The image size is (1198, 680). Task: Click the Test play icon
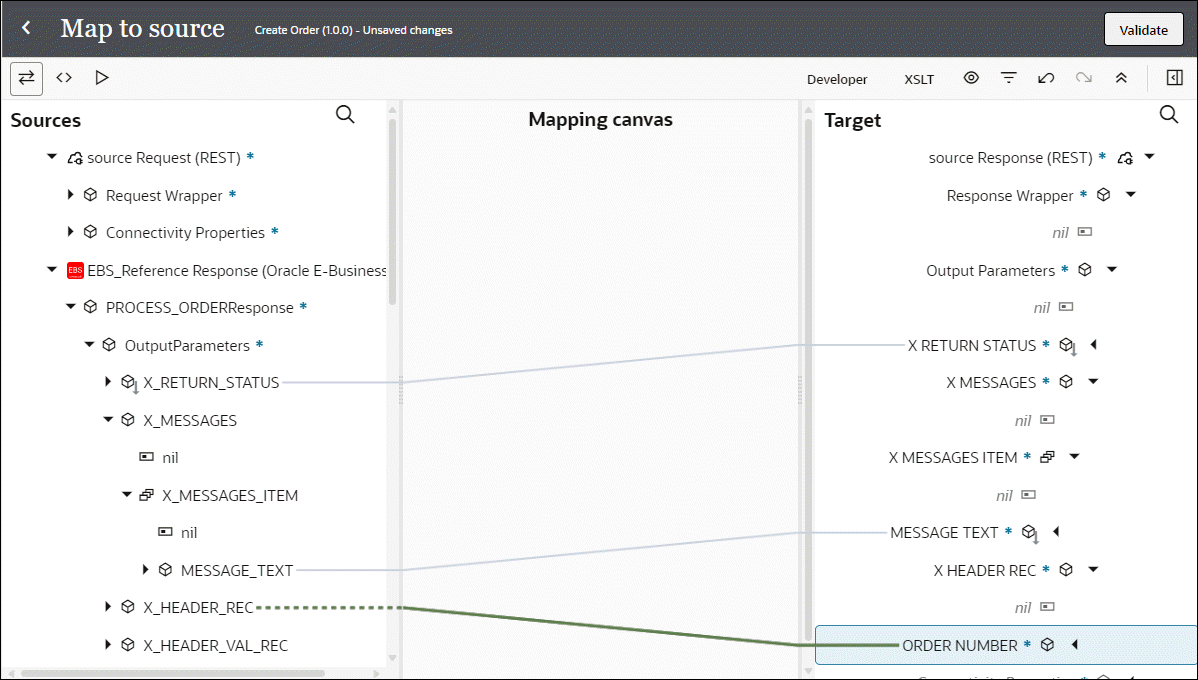pos(102,78)
